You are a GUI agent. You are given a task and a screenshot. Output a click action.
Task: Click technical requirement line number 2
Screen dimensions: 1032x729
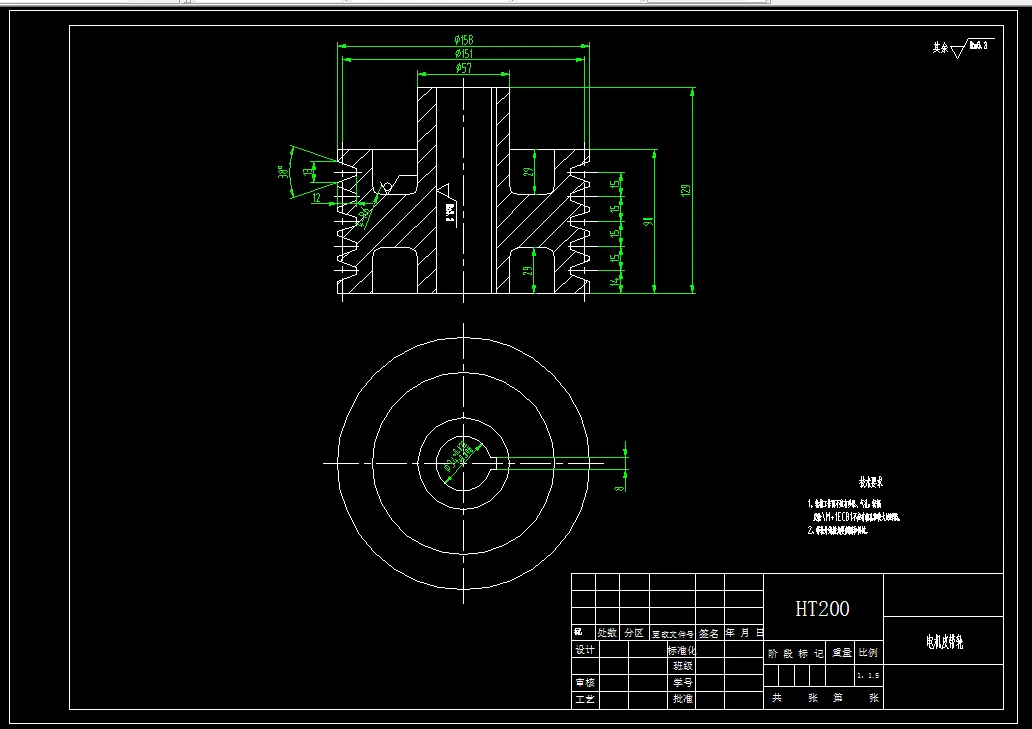pyautogui.click(x=837, y=530)
